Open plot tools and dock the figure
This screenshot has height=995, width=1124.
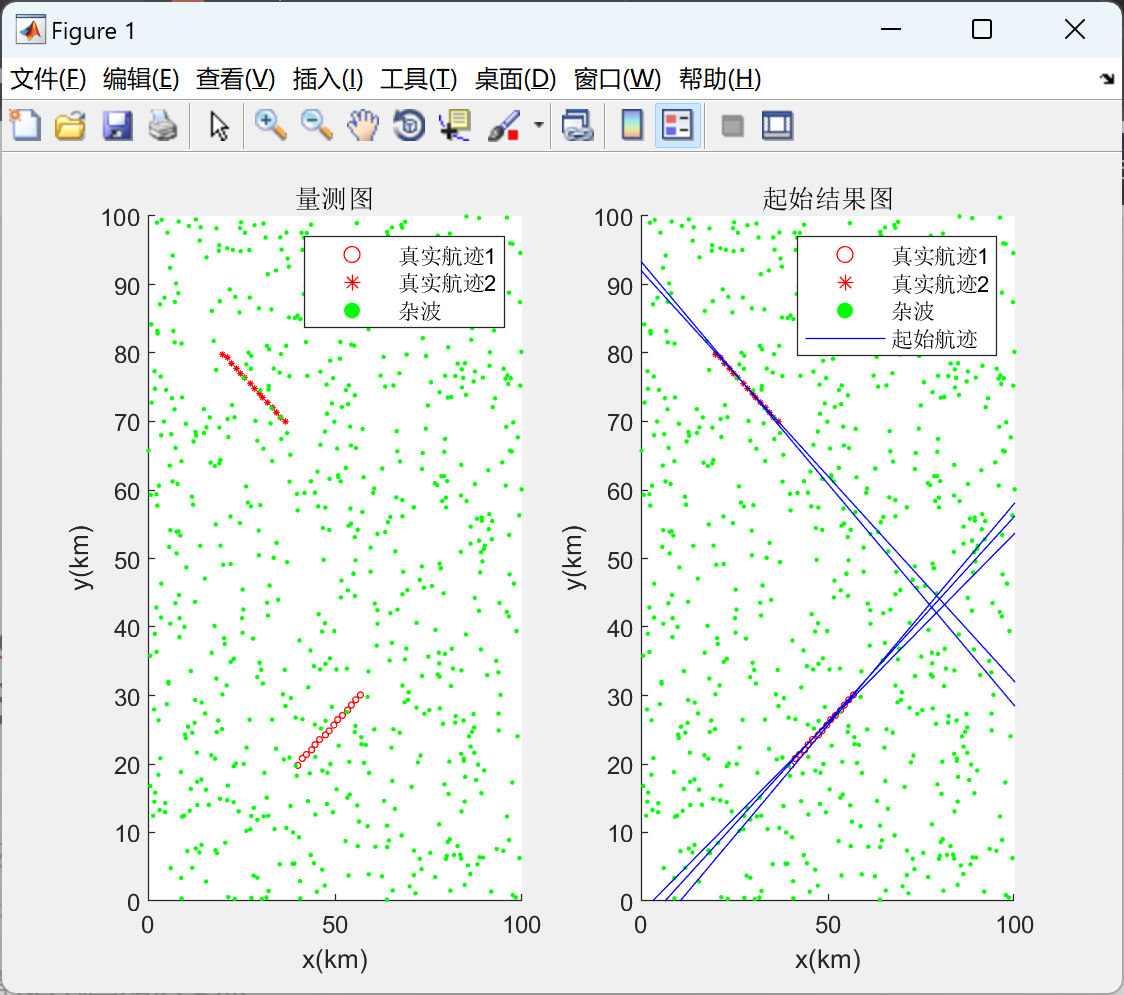click(778, 125)
